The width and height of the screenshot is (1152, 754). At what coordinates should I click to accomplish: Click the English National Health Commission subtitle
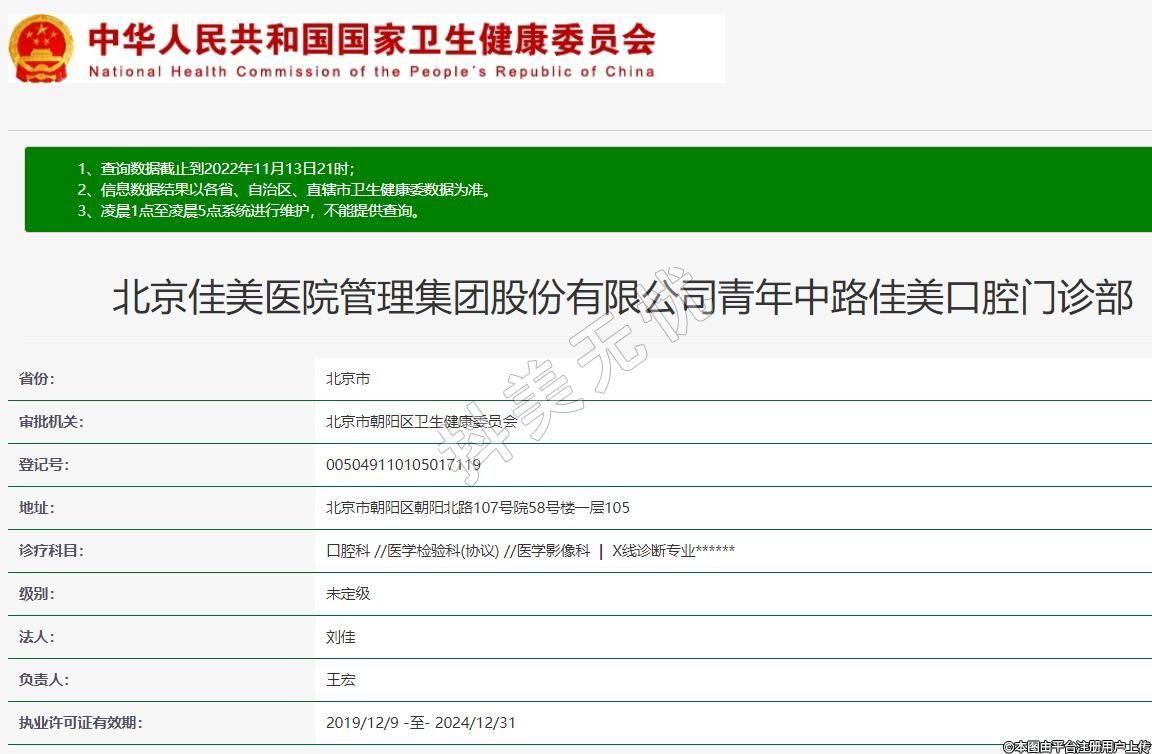(x=372, y=71)
